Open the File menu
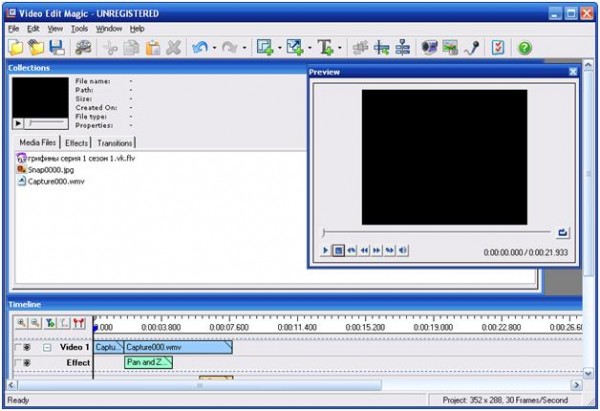600x411 pixels. (x=13, y=29)
